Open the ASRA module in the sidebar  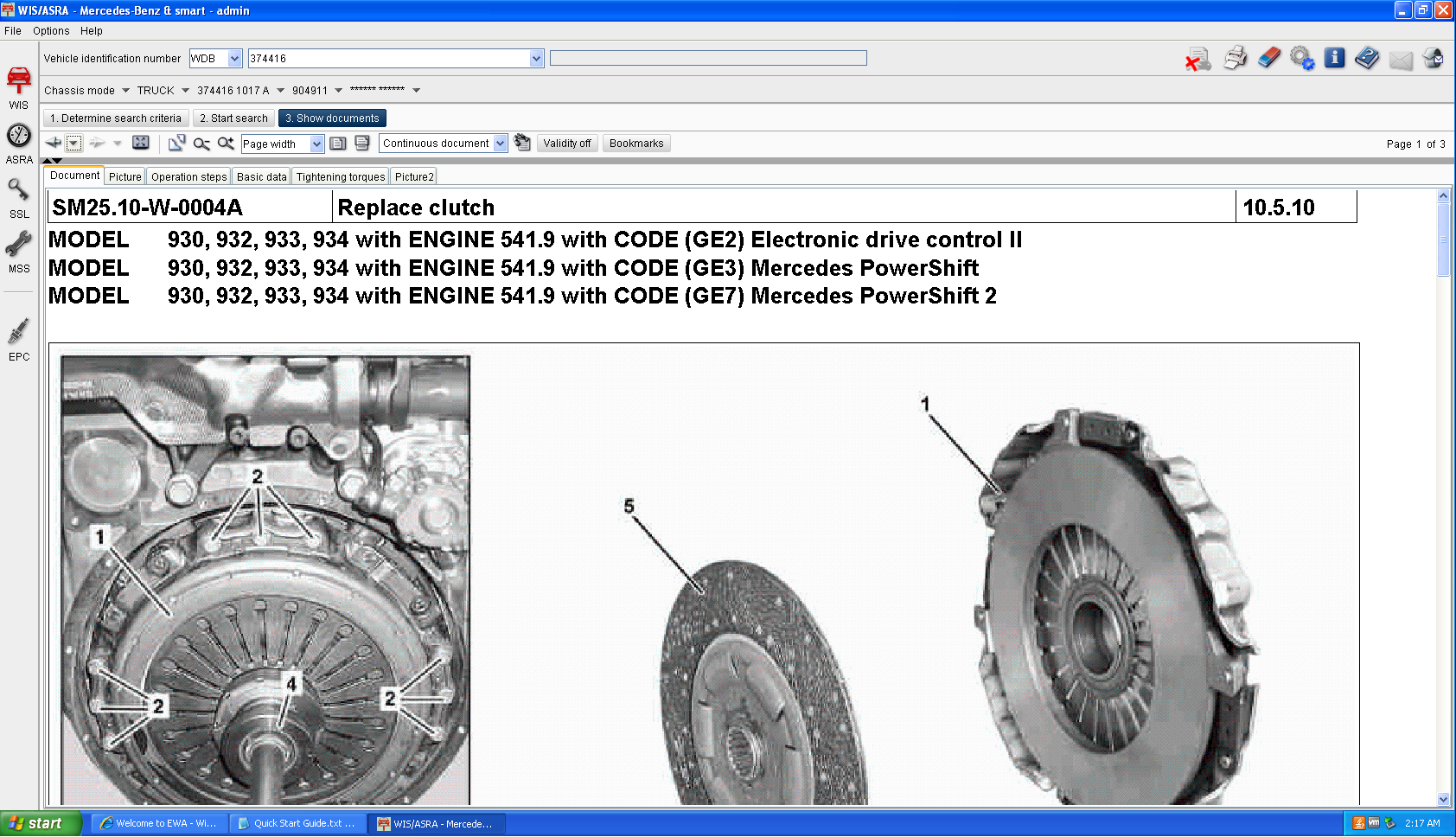coord(19,144)
